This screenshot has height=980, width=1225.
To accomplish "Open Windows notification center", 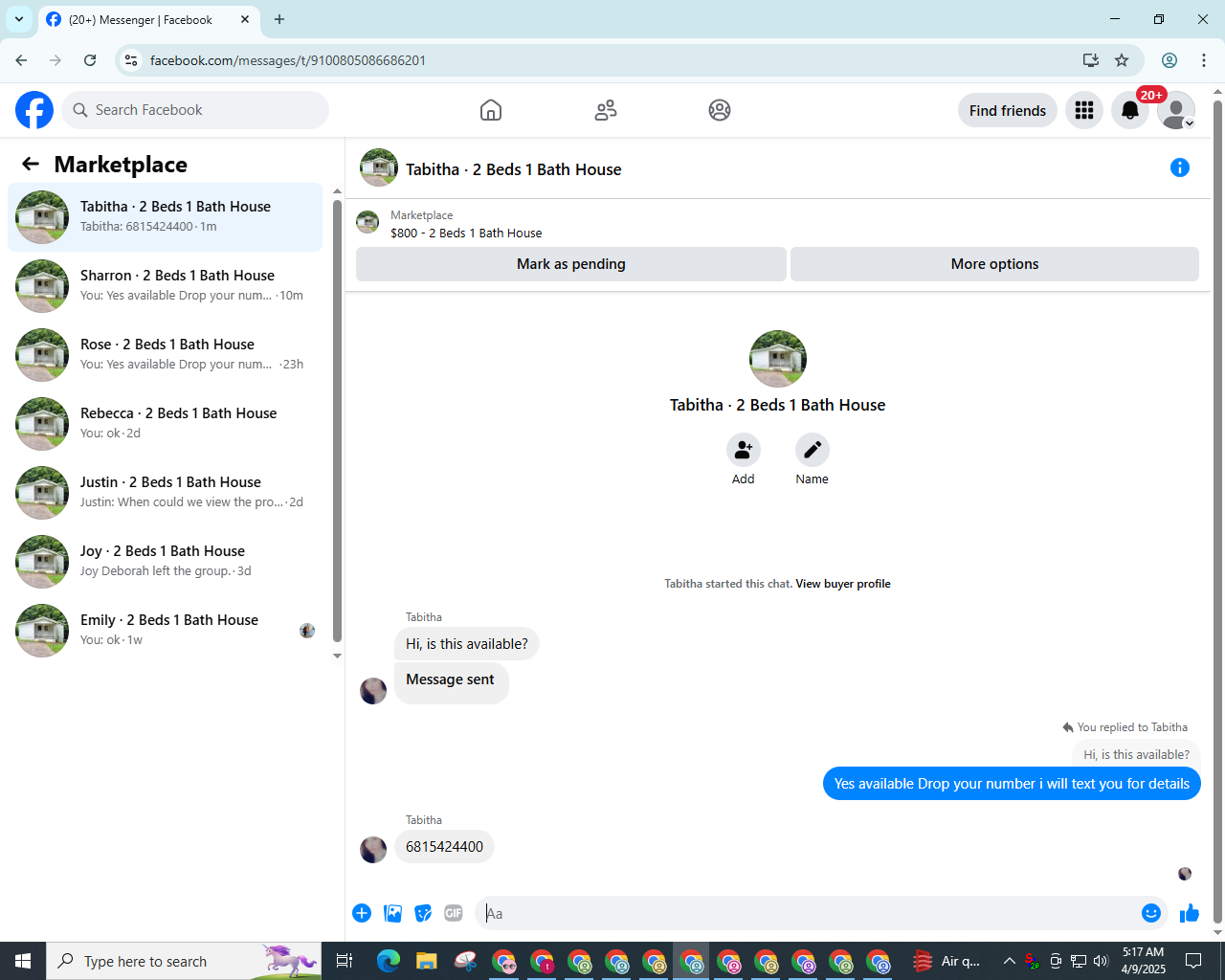I will point(1193,961).
